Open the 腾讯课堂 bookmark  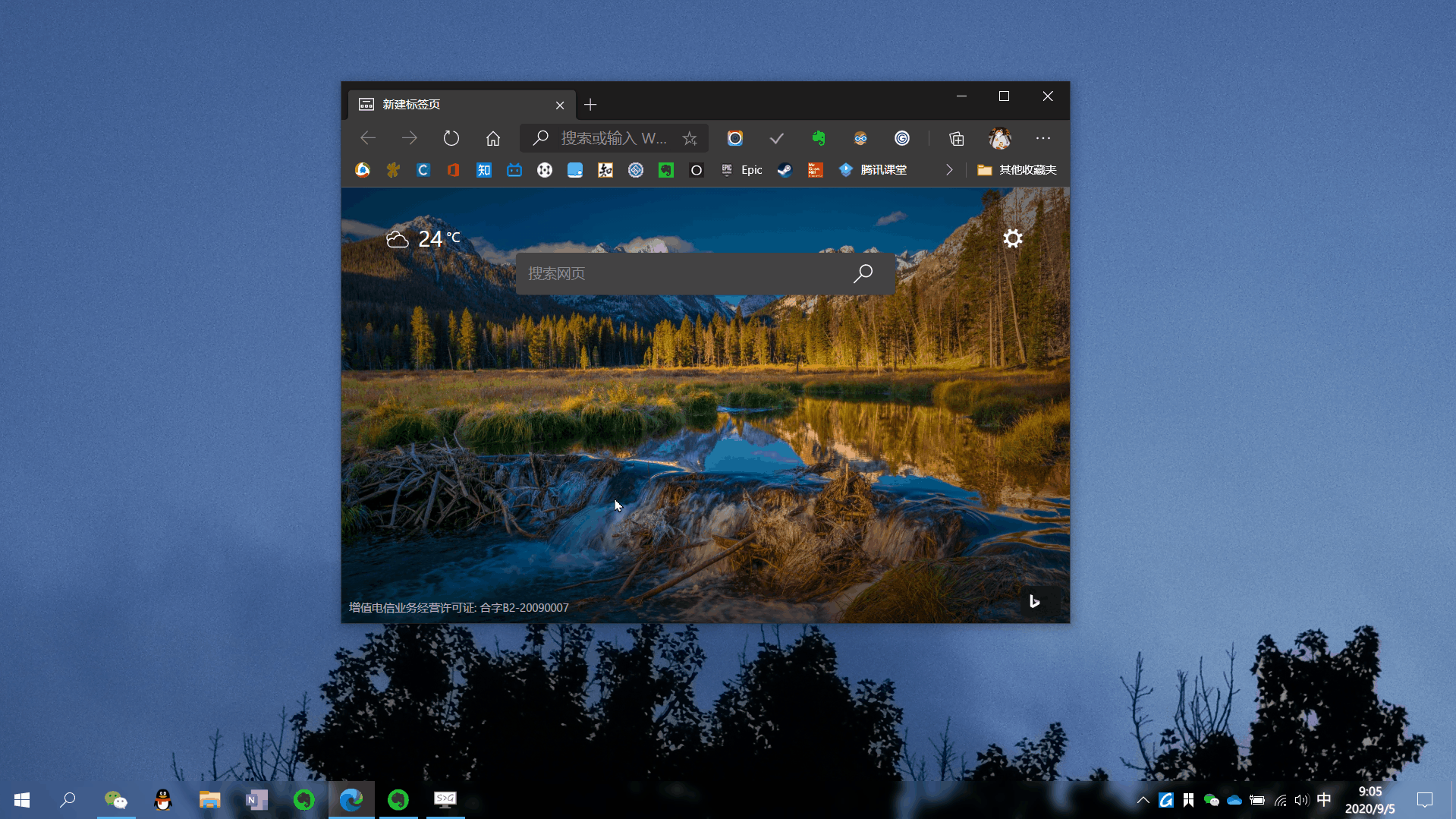pyautogui.click(x=873, y=170)
